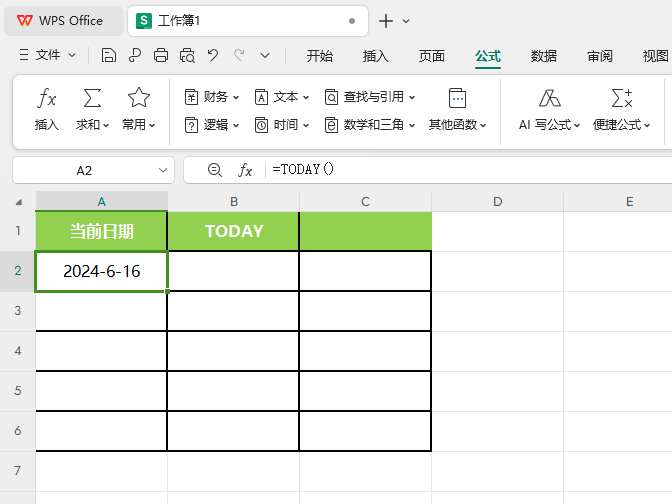The image size is (672, 504).
Task: Click the AutoSum (求和) sigma icon
Action: (x=92, y=99)
